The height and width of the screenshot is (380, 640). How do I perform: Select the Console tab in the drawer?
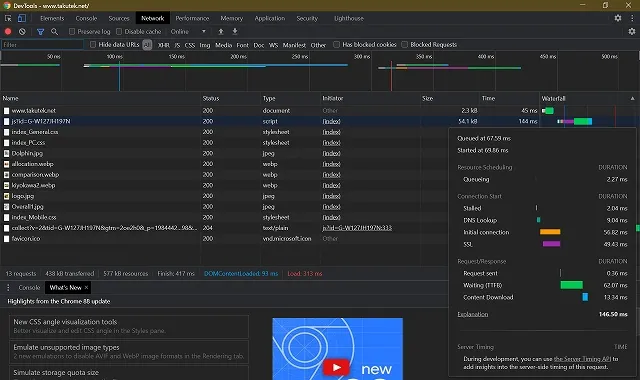click(29, 288)
